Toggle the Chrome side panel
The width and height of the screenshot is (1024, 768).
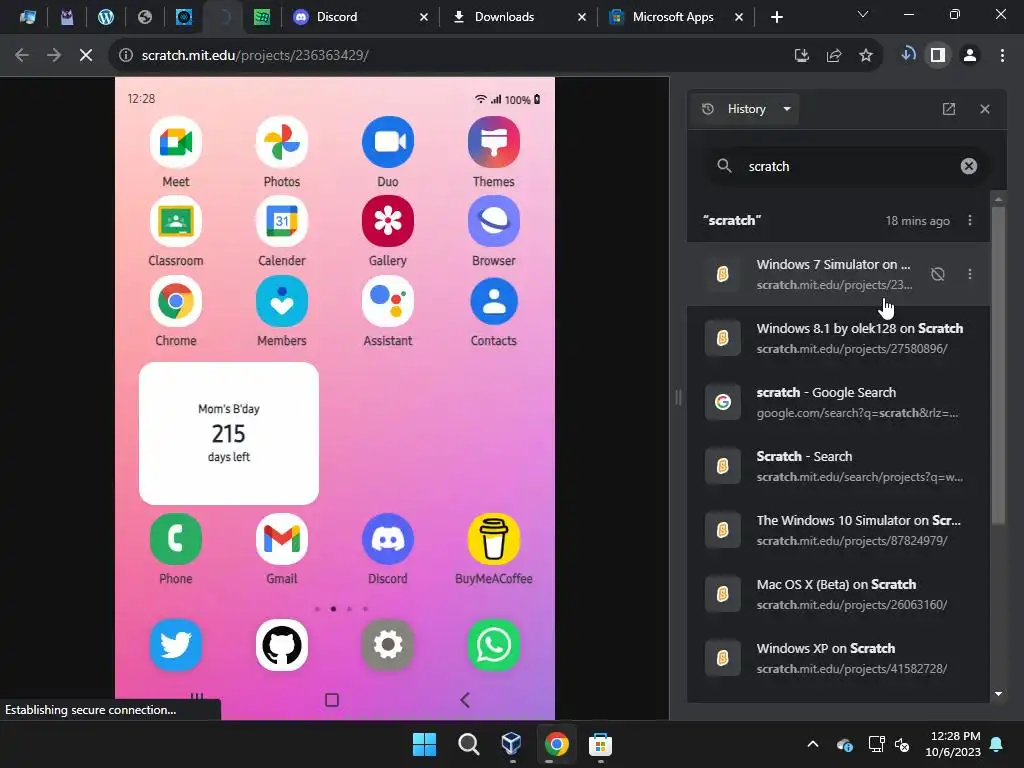pos(938,56)
